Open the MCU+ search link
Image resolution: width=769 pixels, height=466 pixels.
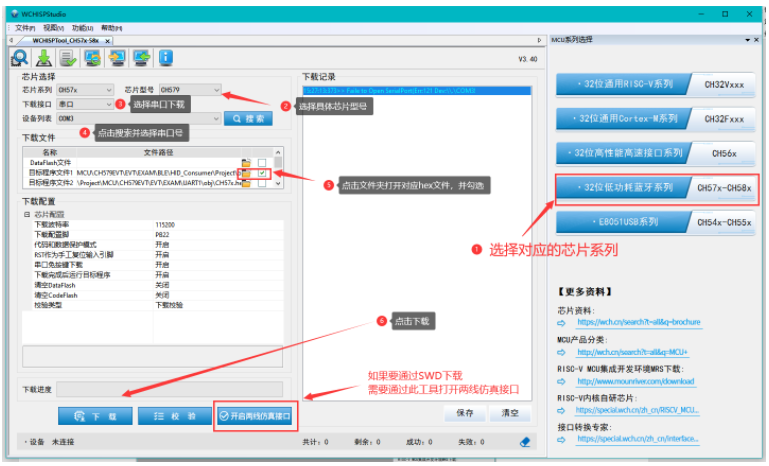tap(632, 352)
